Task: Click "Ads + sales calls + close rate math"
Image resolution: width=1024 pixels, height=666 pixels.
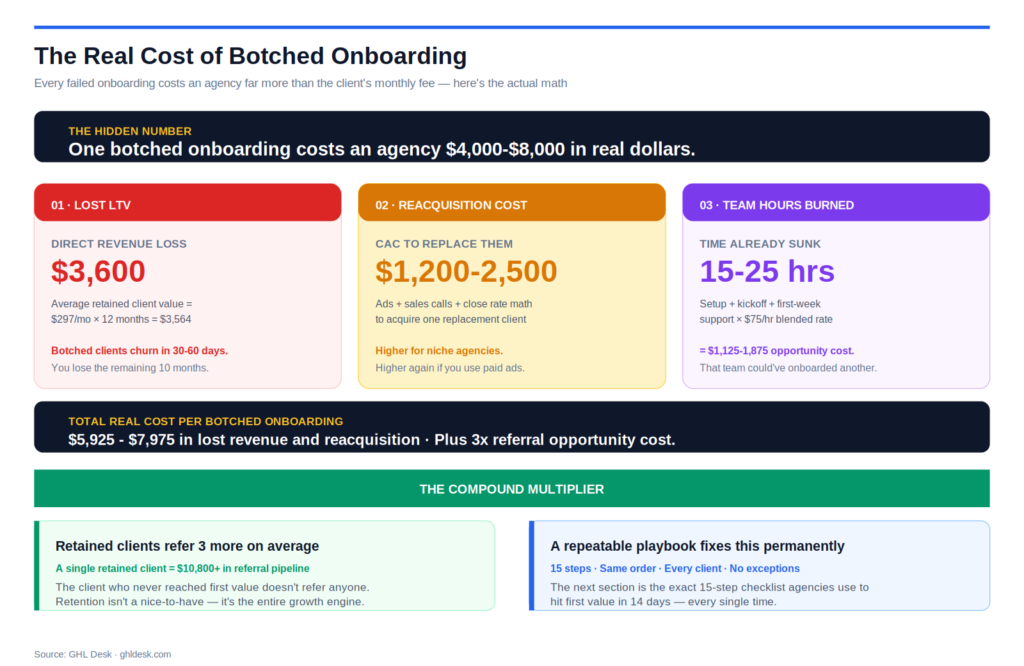Action: click(x=454, y=304)
